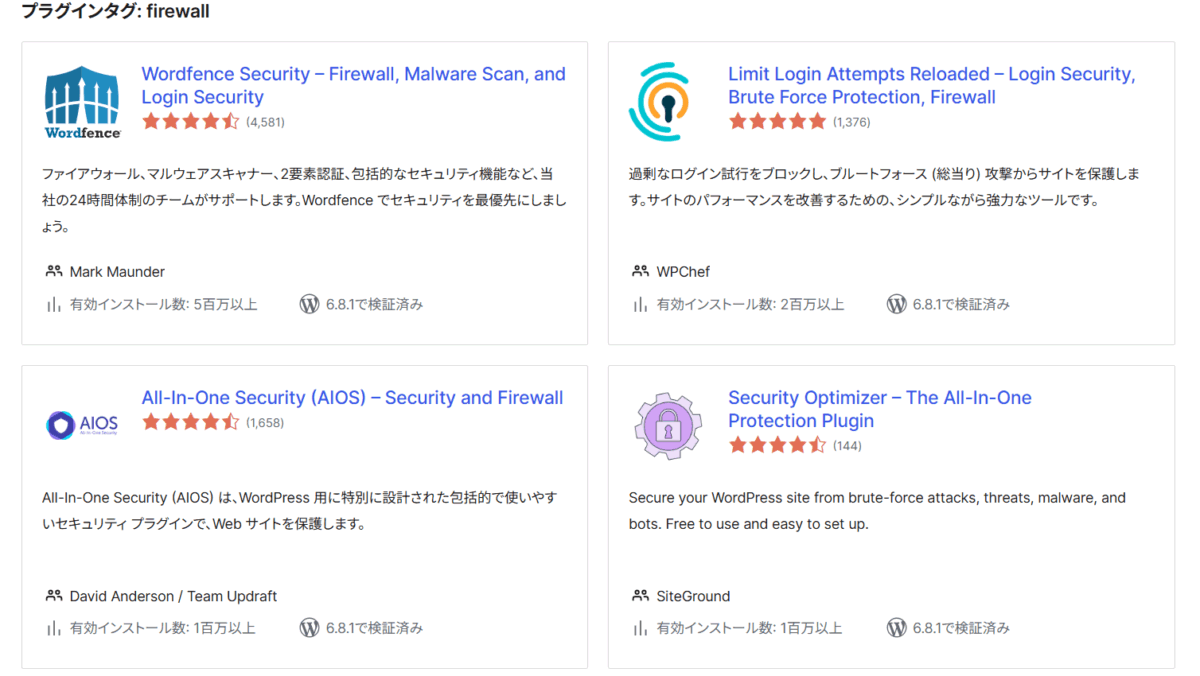Open Security Optimizer plugin title link
This screenshot has height=676, width=1200.
point(880,409)
